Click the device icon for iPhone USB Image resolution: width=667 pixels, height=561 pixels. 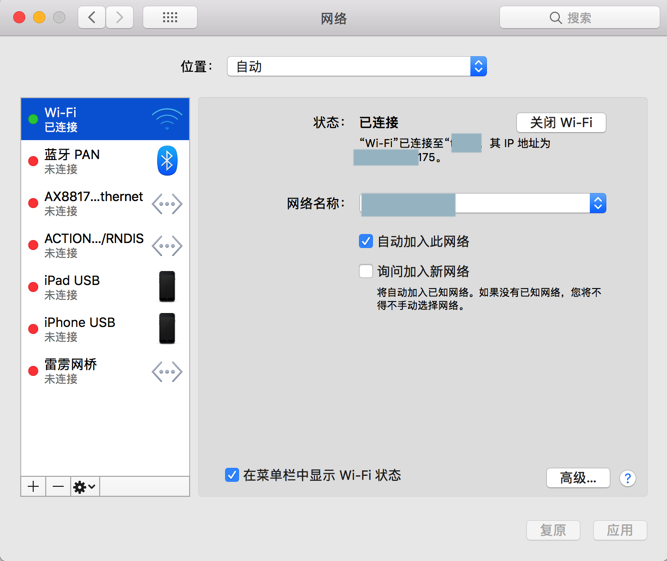[x=167, y=328]
